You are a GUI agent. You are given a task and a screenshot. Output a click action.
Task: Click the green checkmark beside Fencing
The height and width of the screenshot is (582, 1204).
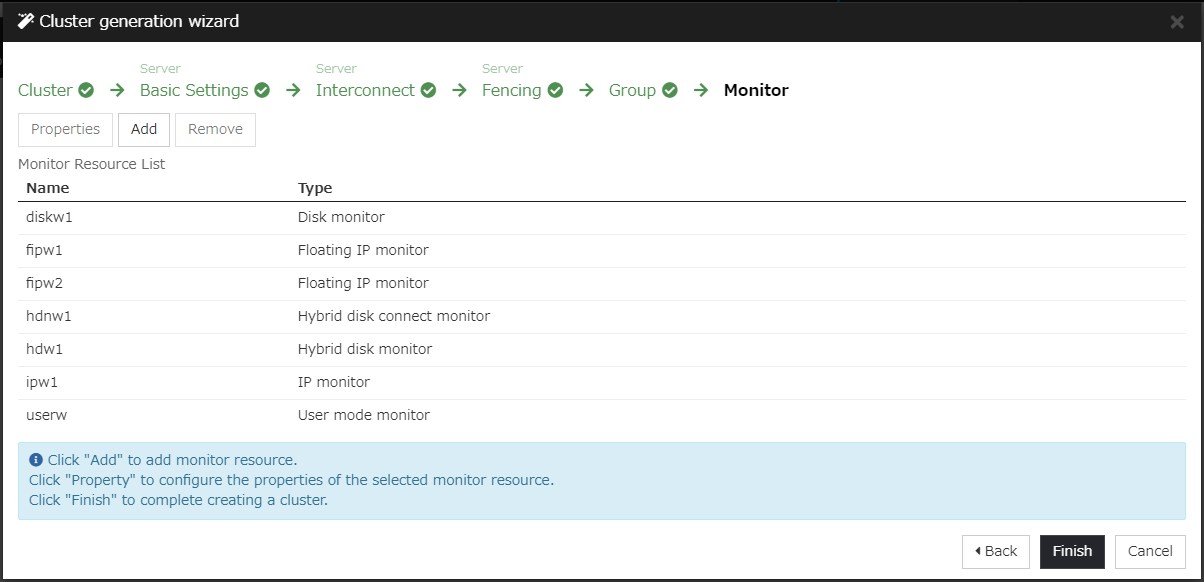(x=556, y=89)
